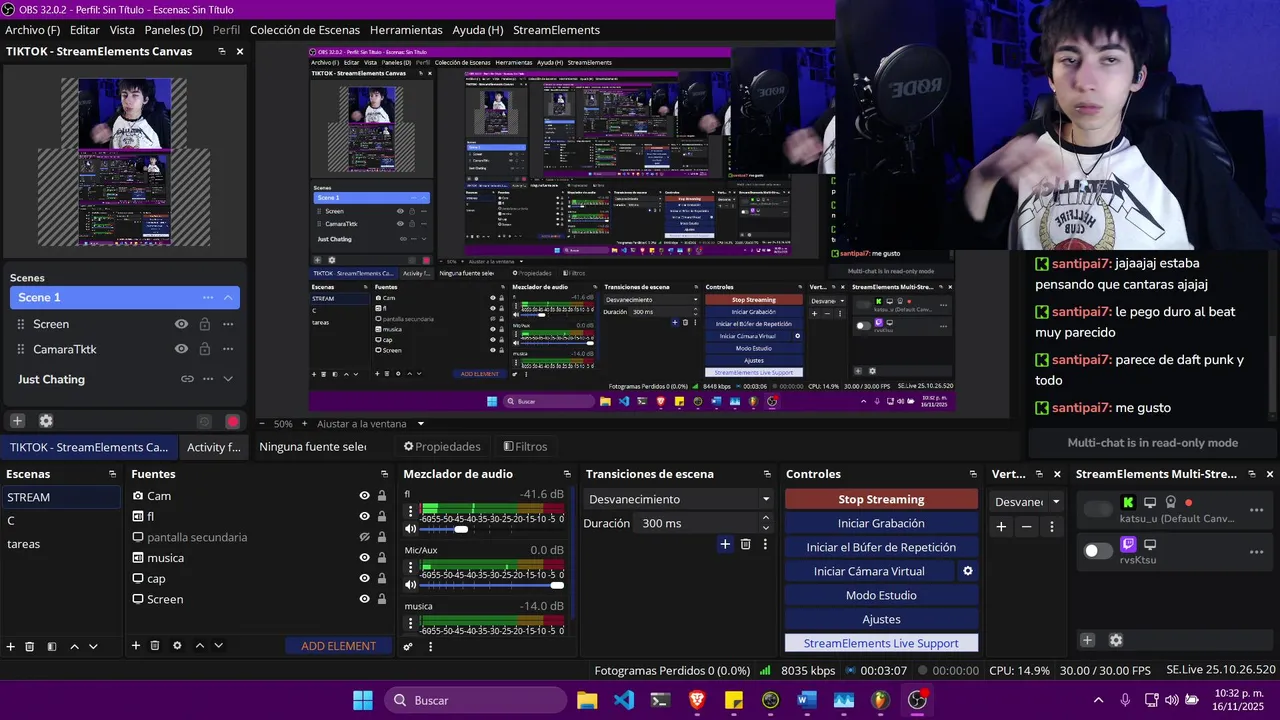Open StreamElements menu
Image resolution: width=1280 pixels, height=720 pixels.
click(556, 30)
